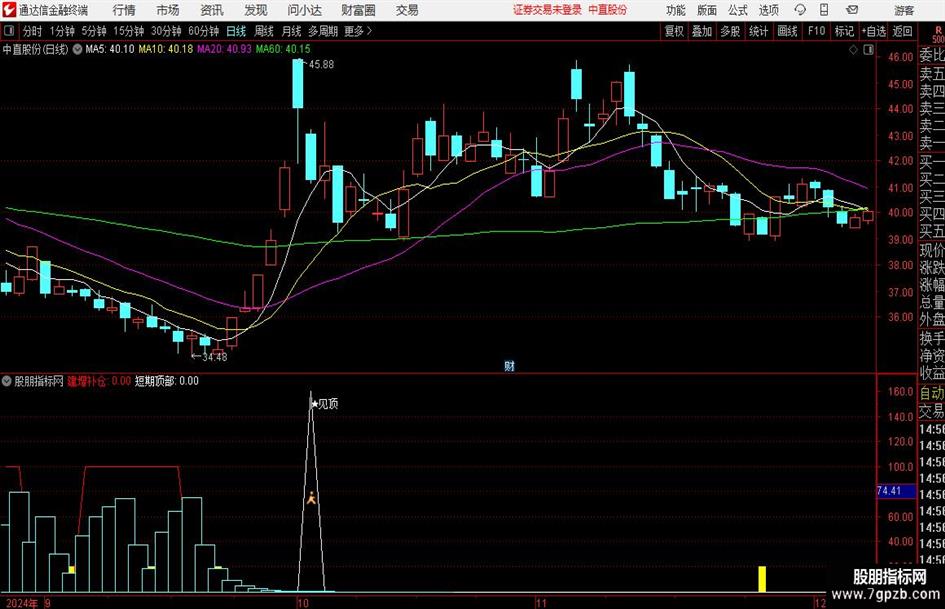
Task: Select the 周线 weekly period tab
Action: pos(264,31)
